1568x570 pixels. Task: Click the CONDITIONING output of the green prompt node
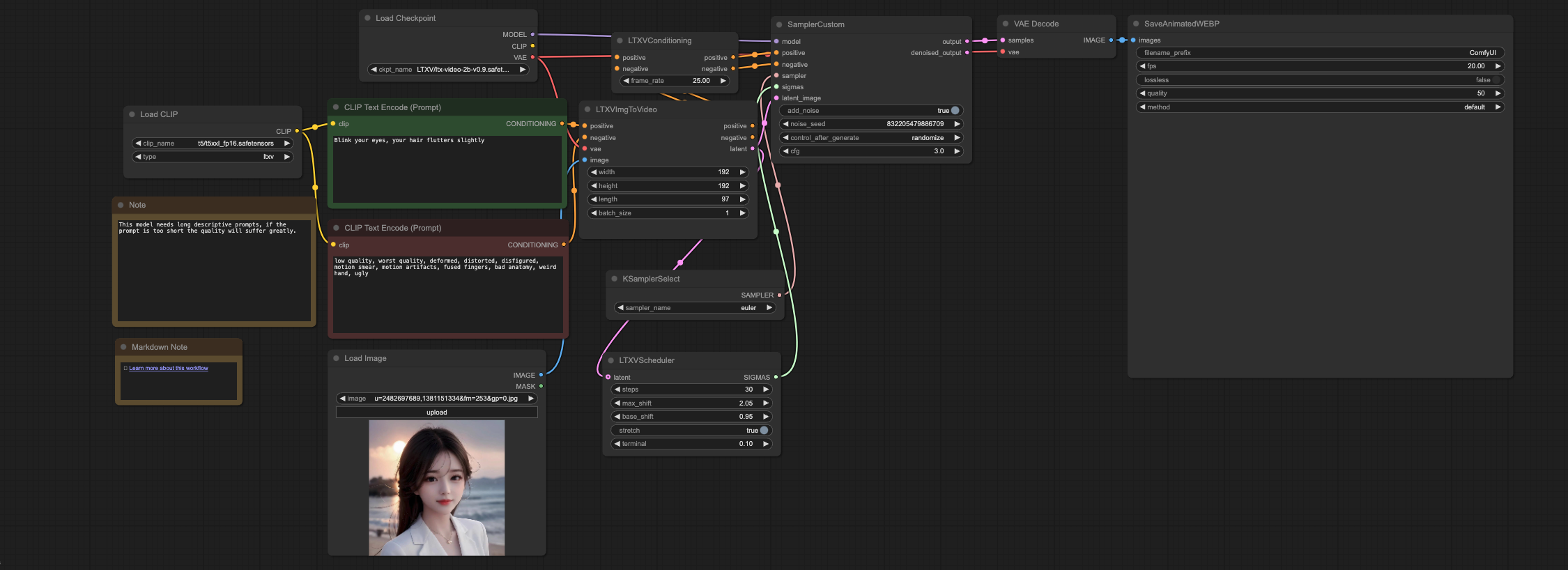pyautogui.click(x=562, y=123)
